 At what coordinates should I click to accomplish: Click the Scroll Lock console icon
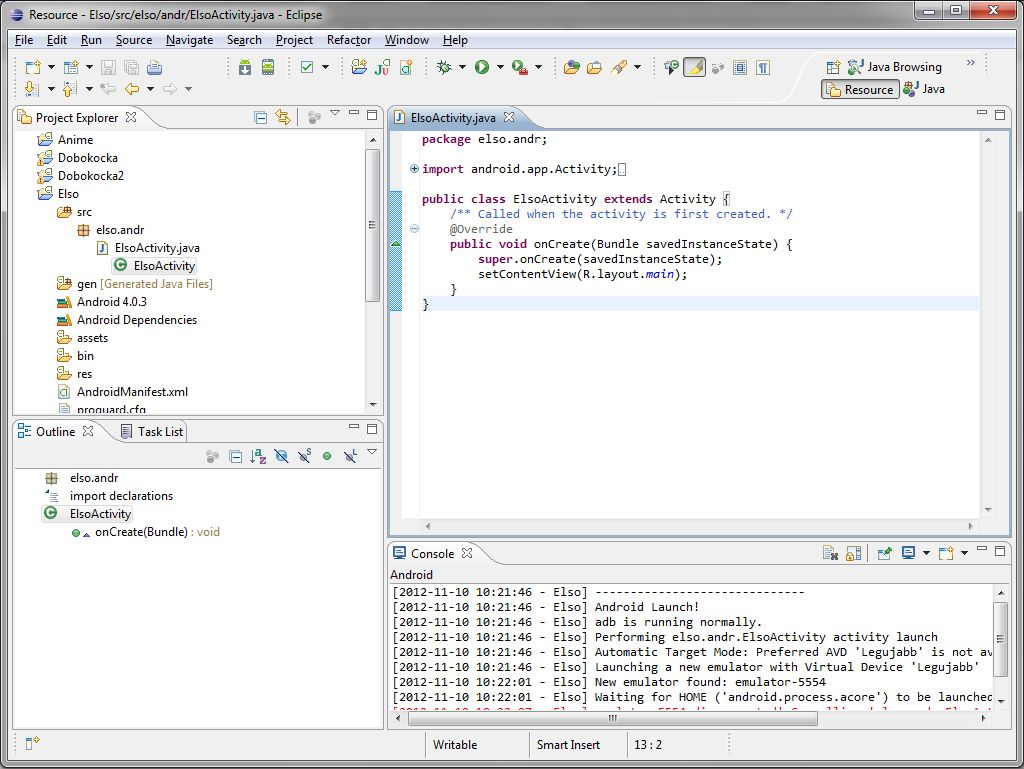(854, 554)
